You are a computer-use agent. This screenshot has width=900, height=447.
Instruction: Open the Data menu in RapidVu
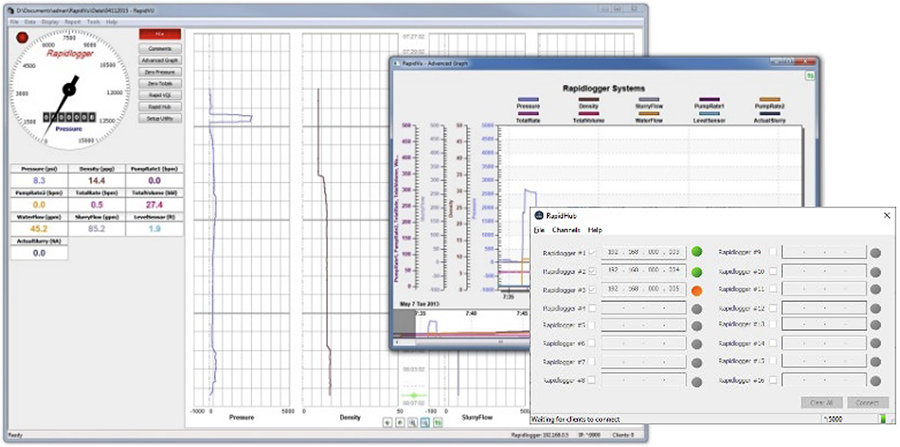tap(30, 21)
